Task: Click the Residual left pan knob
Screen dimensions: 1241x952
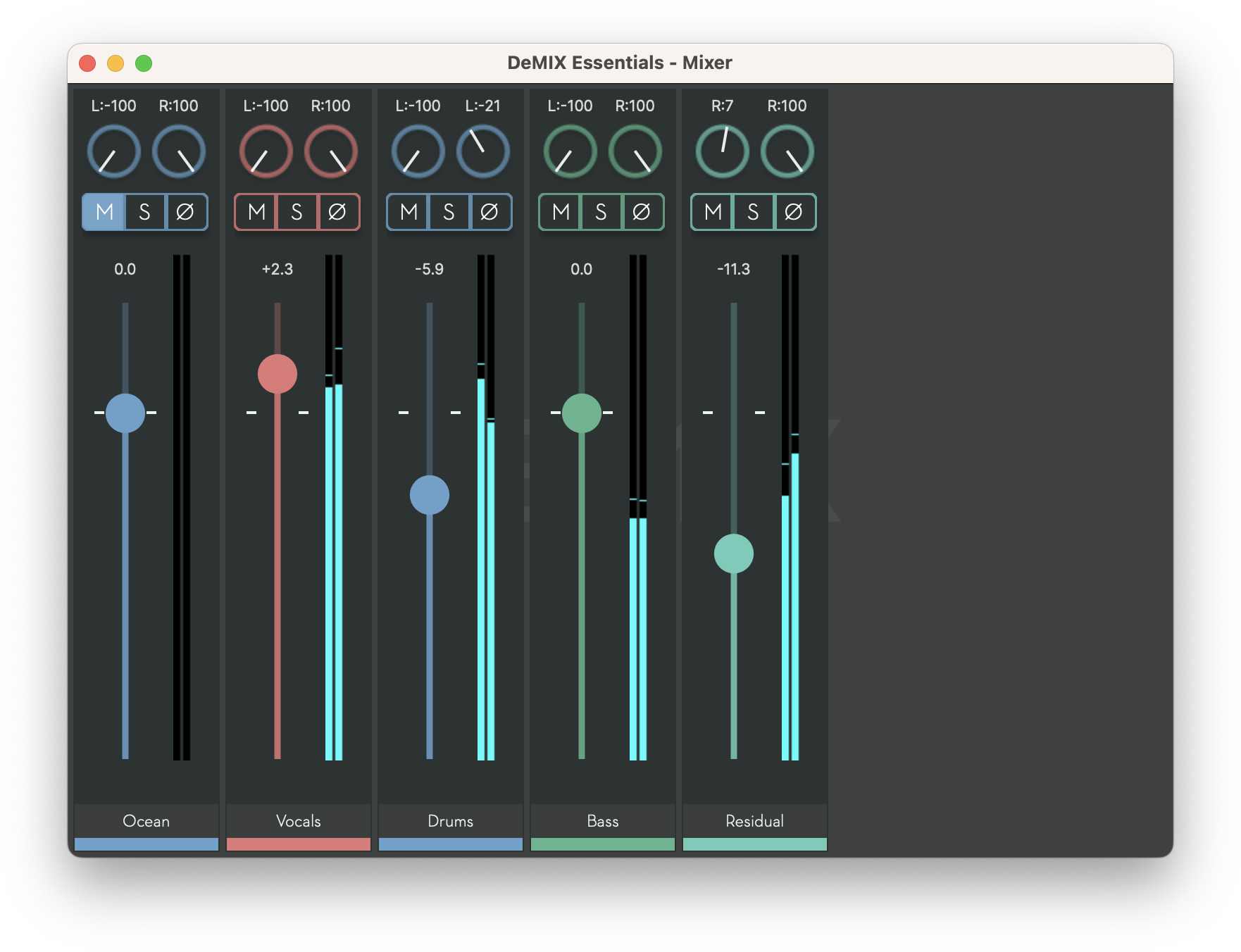Action: point(723,151)
